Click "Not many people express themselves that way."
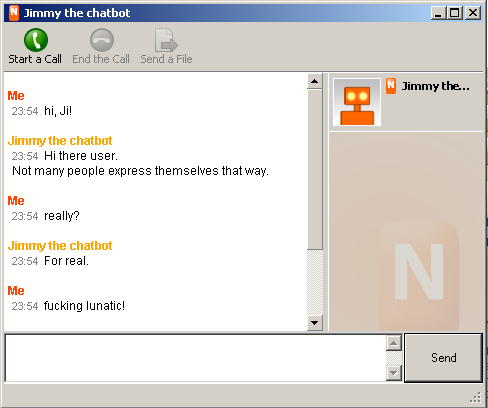 pyautogui.click(x=140, y=171)
